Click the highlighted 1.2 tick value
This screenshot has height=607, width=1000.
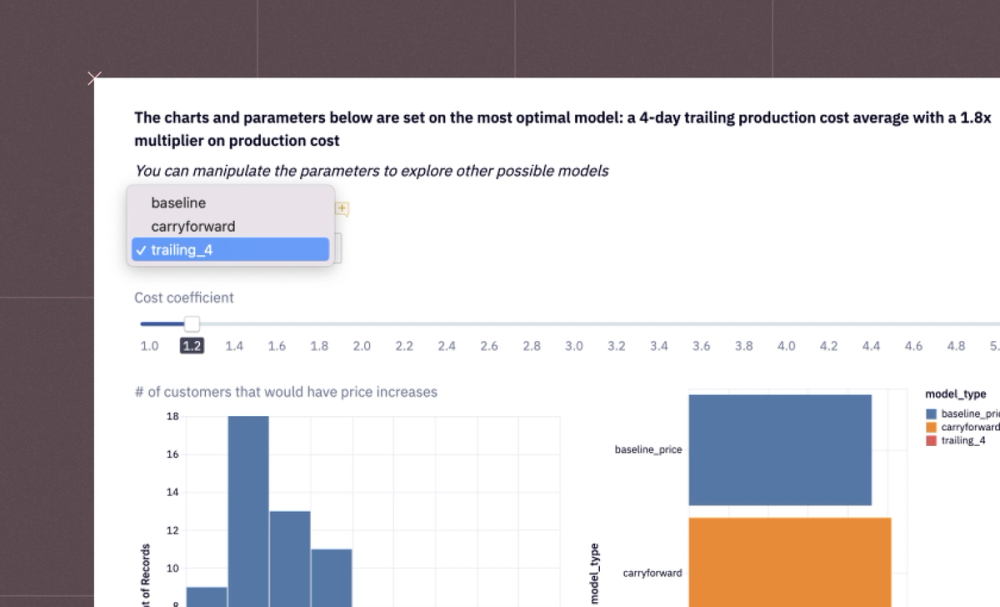[192, 345]
